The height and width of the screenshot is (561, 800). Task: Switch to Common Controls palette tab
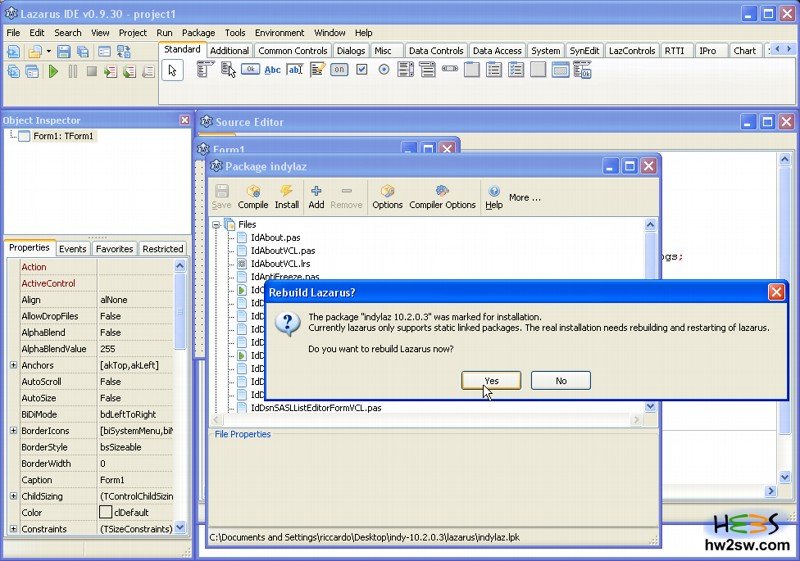[x=292, y=50]
